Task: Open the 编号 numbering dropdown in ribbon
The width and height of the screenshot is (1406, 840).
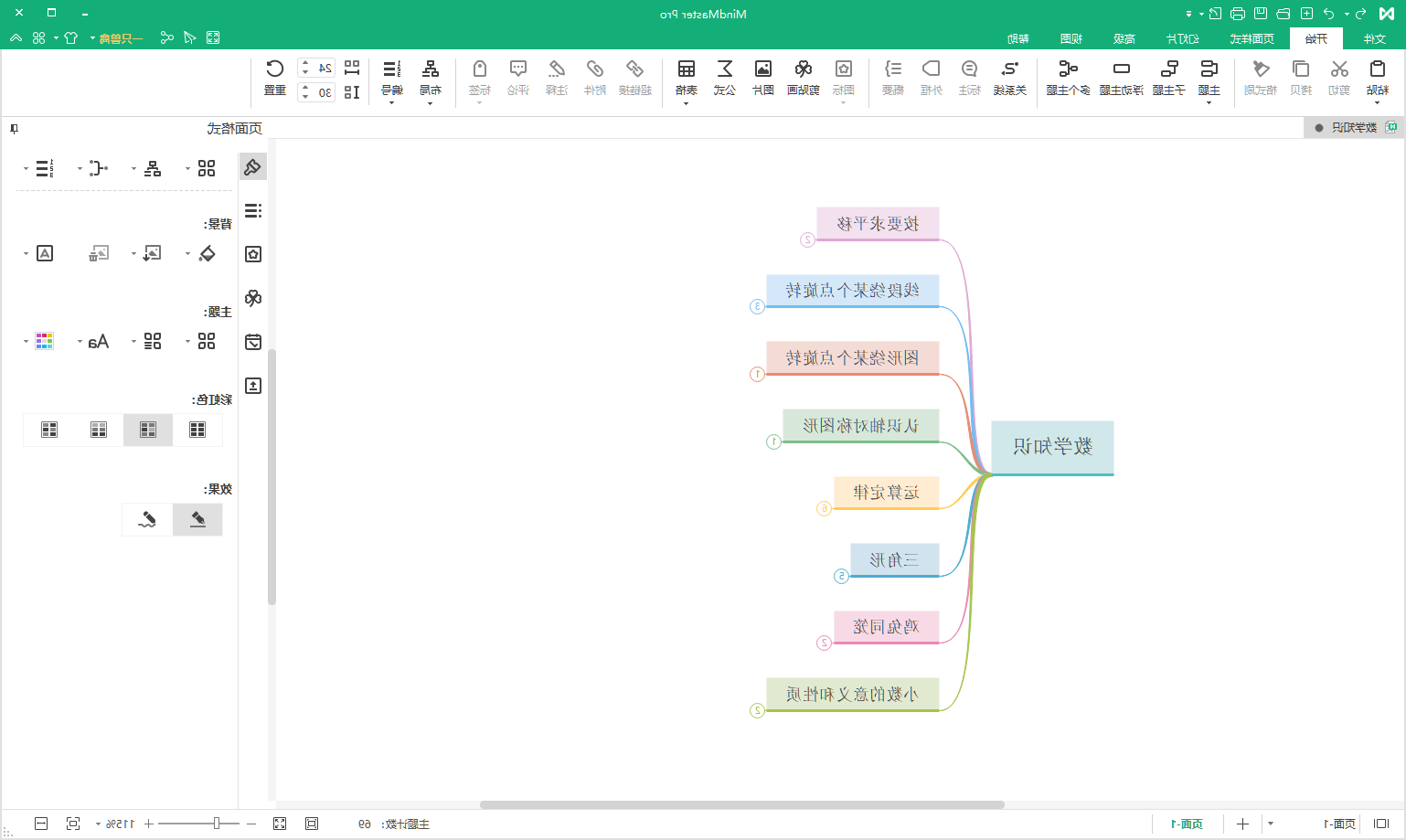Action: (x=391, y=102)
